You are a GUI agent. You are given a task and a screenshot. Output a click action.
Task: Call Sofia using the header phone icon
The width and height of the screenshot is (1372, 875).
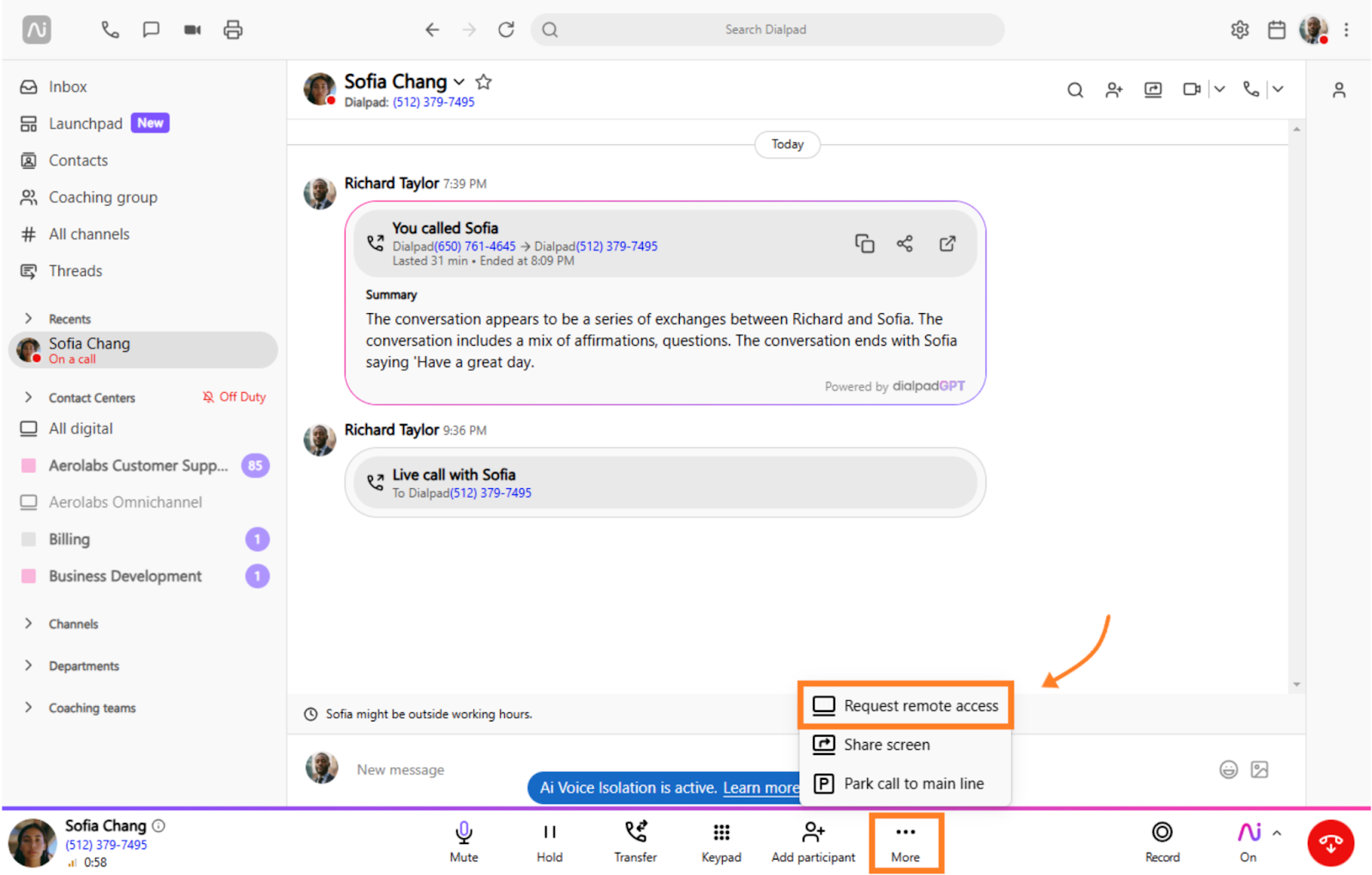pyautogui.click(x=1251, y=89)
